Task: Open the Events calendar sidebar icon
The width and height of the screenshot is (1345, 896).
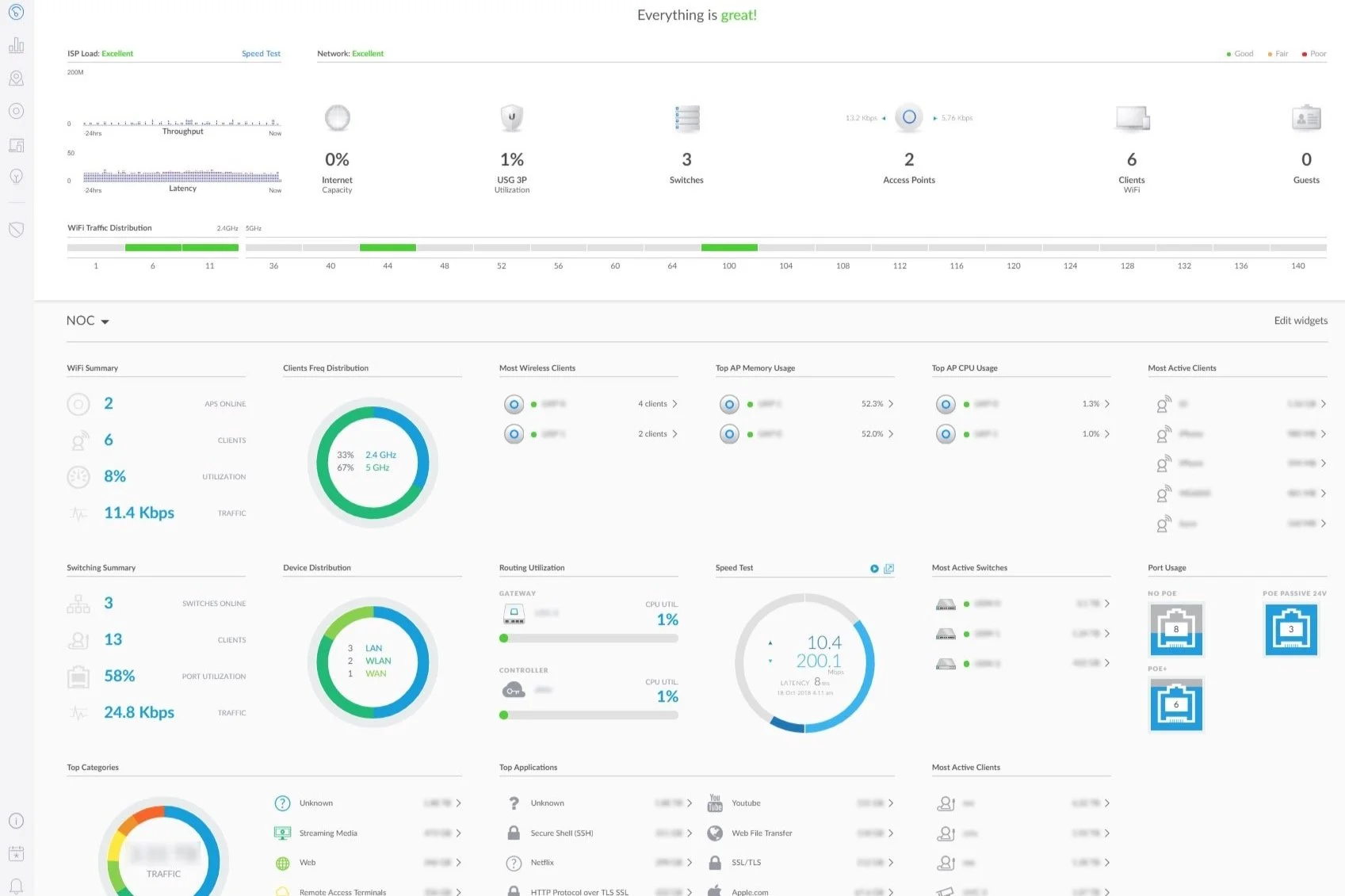Action: 16,853
